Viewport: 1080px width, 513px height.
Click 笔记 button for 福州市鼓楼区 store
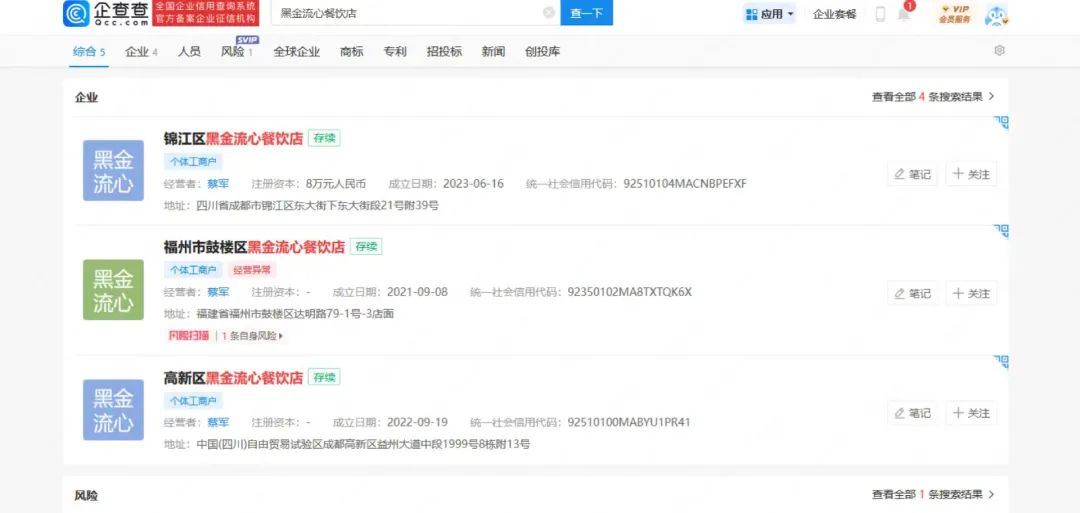pos(912,293)
